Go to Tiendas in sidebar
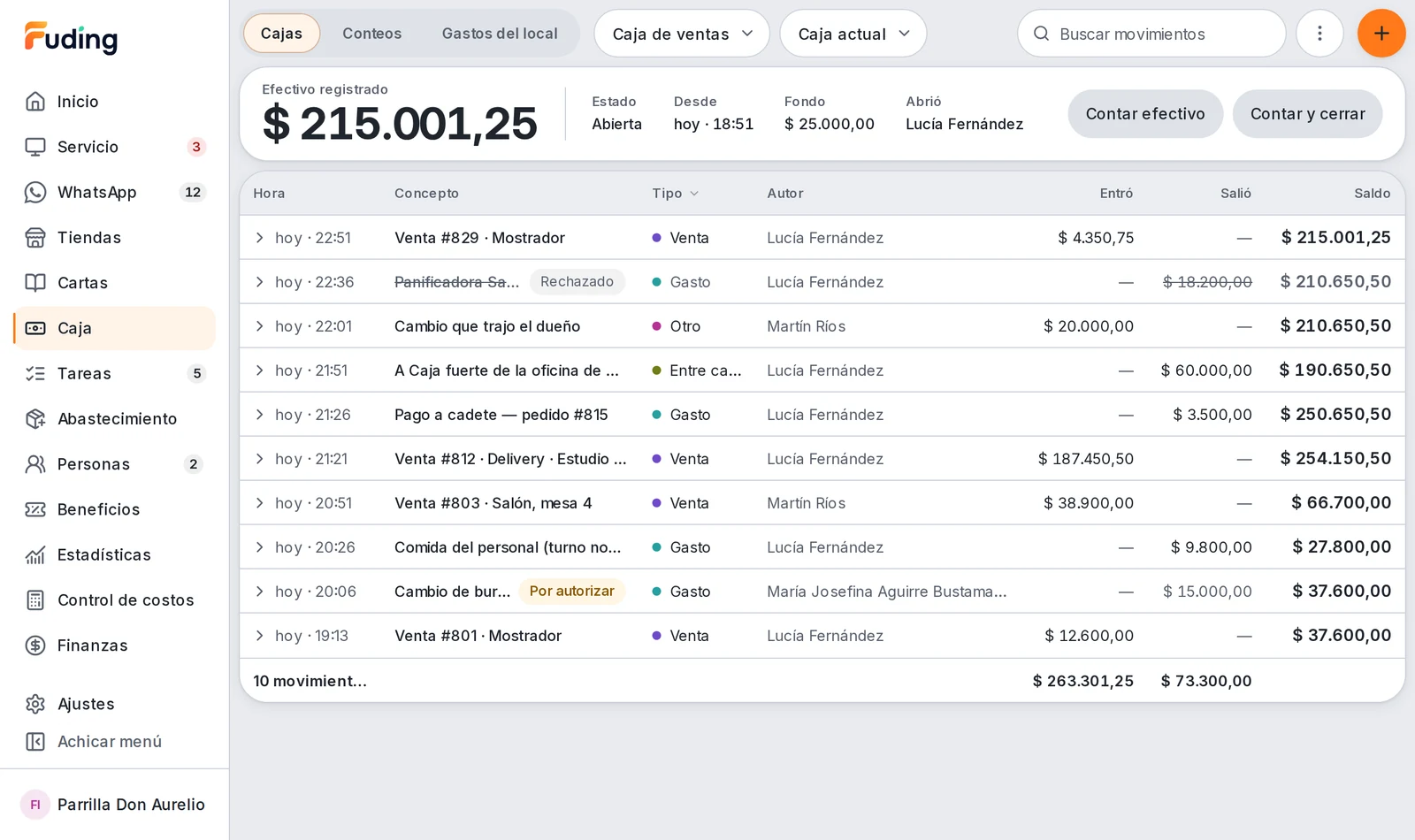Image resolution: width=1415 pixels, height=840 pixels. [115, 237]
